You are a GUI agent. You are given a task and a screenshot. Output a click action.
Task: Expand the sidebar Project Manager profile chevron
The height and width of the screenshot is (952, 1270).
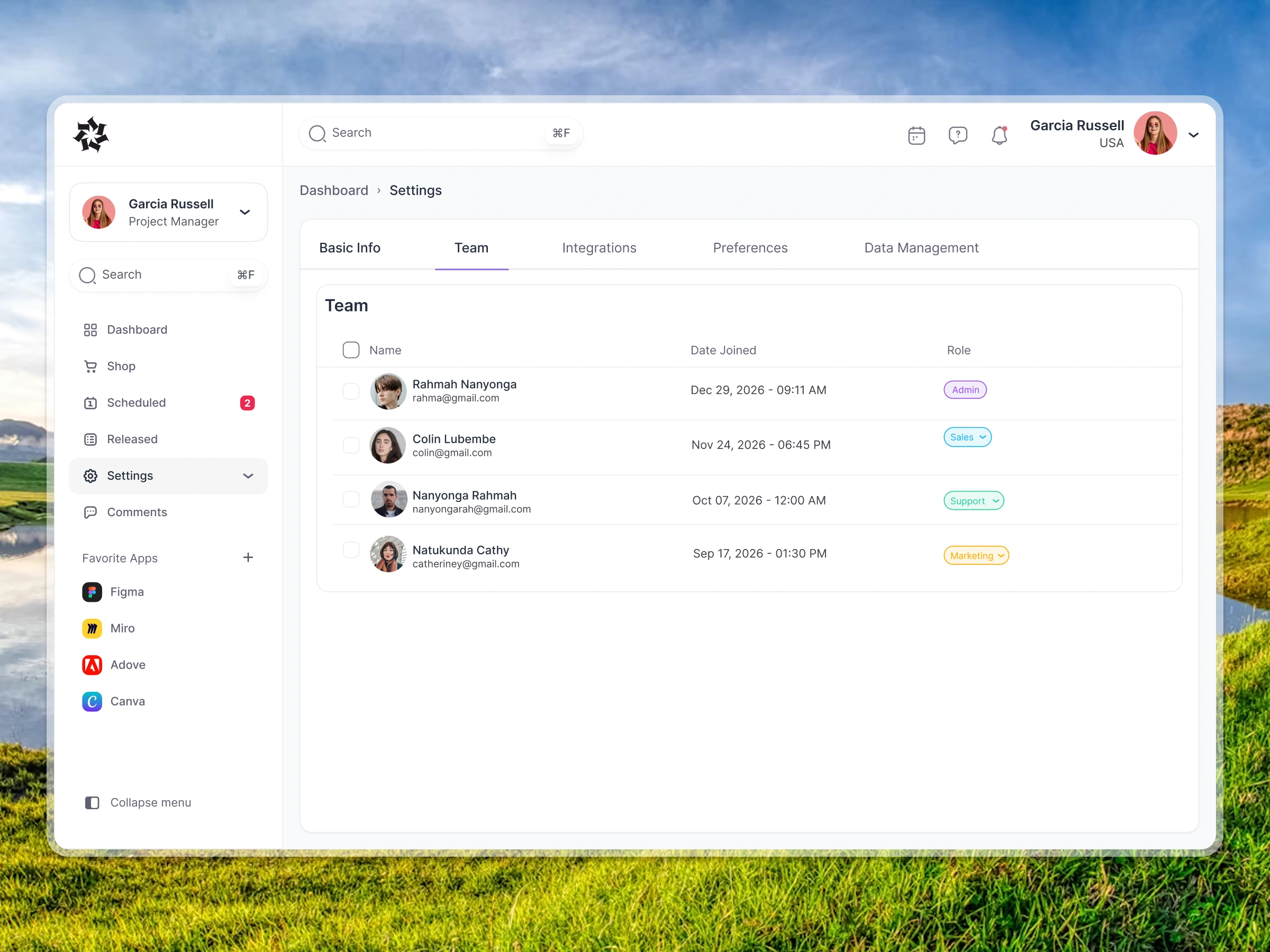point(245,212)
